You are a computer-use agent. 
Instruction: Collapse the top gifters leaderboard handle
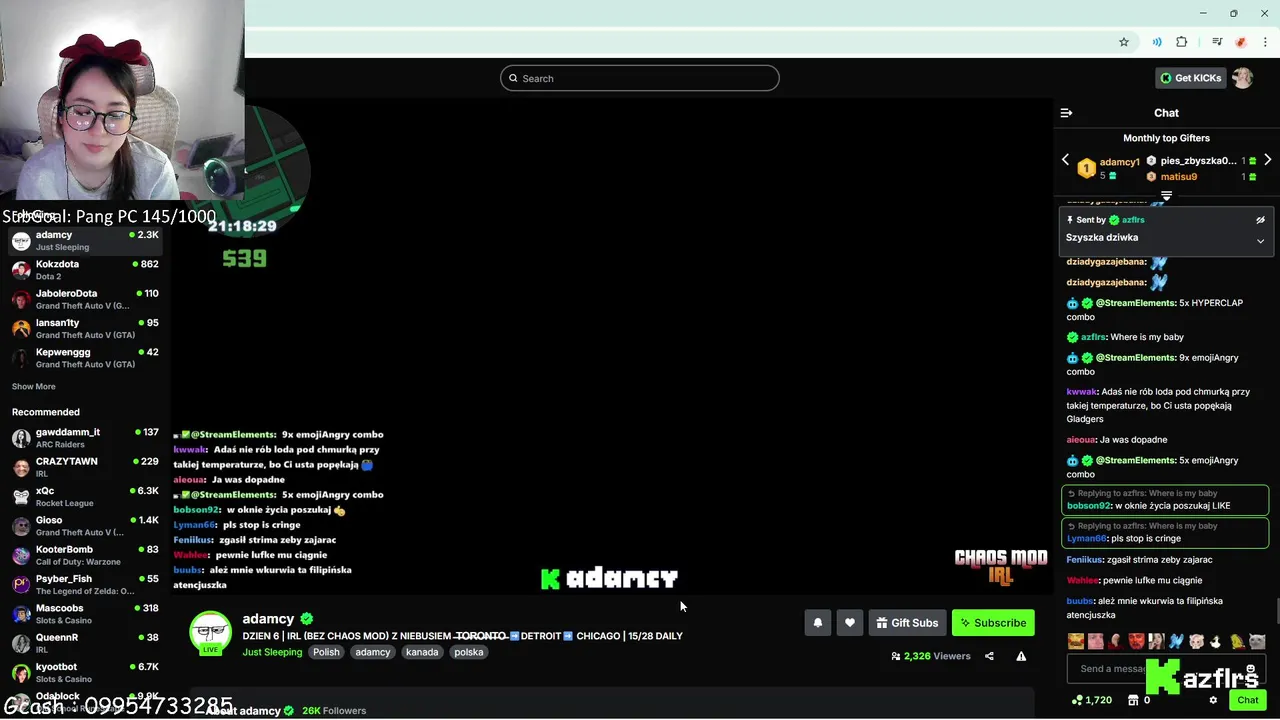(x=1166, y=196)
